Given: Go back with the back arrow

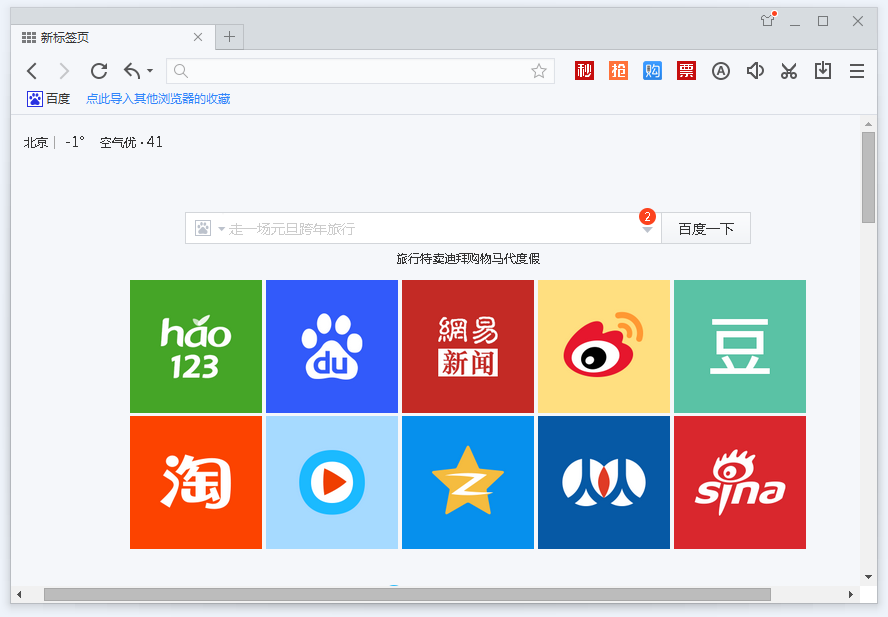Looking at the screenshot, I should 32,71.
